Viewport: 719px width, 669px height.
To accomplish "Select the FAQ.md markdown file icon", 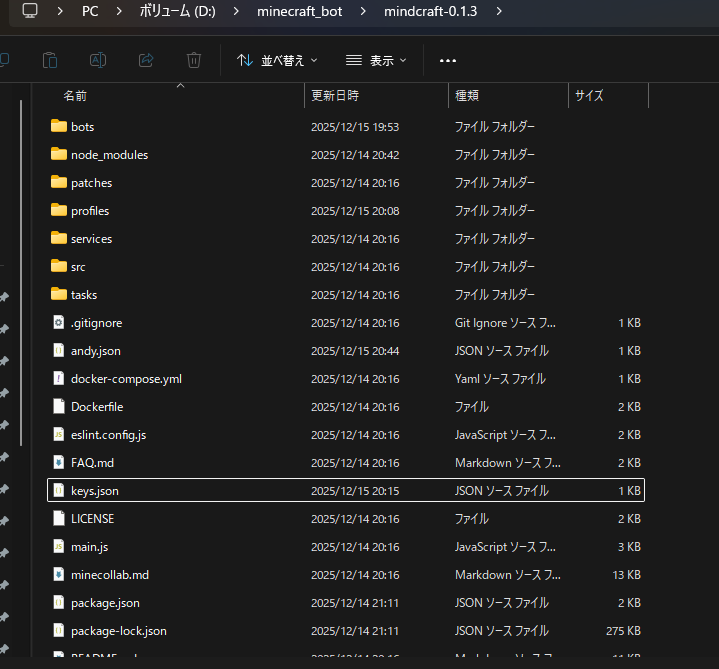I will 58,463.
